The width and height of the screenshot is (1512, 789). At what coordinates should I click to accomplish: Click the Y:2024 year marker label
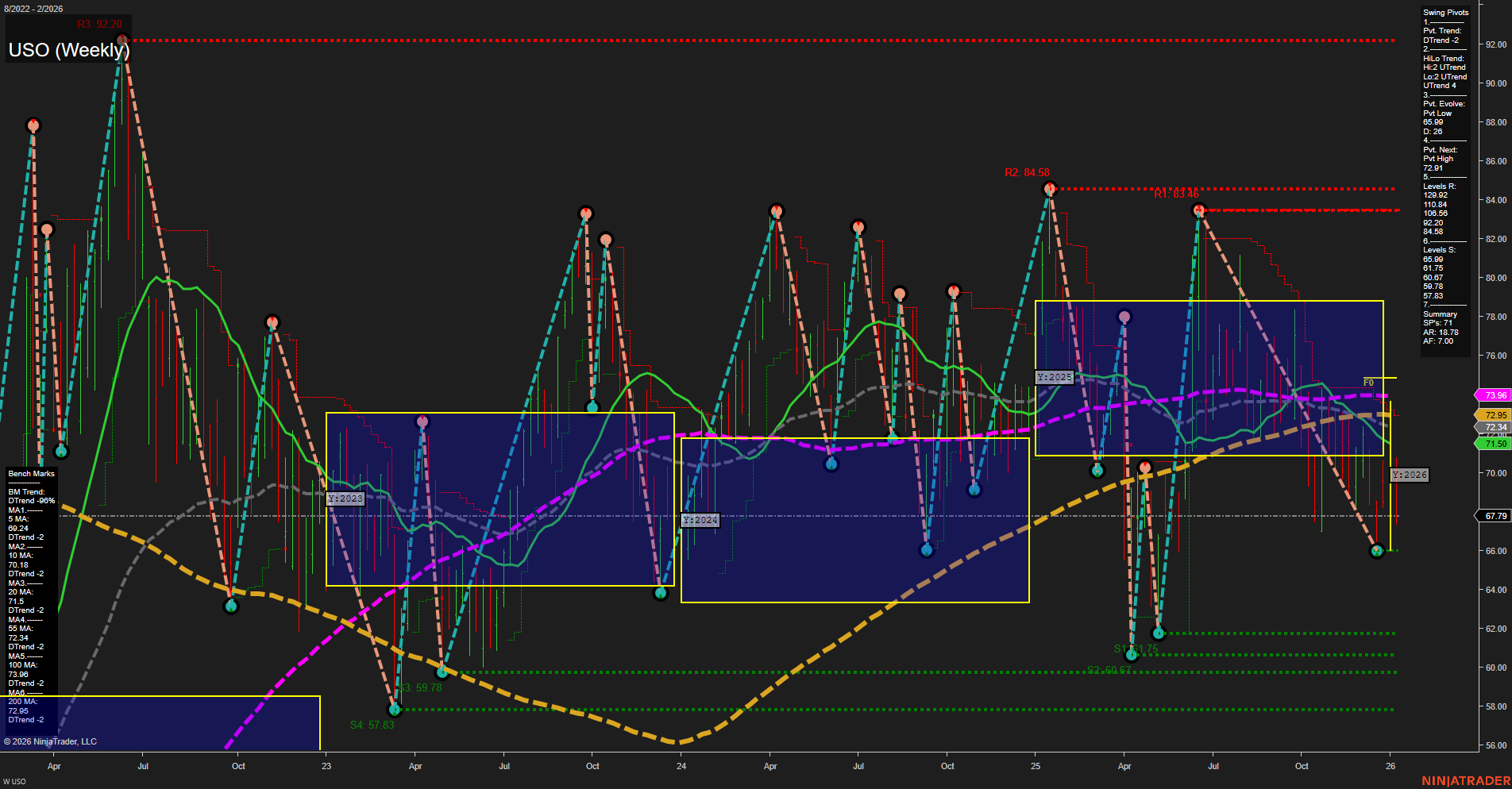point(699,520)
